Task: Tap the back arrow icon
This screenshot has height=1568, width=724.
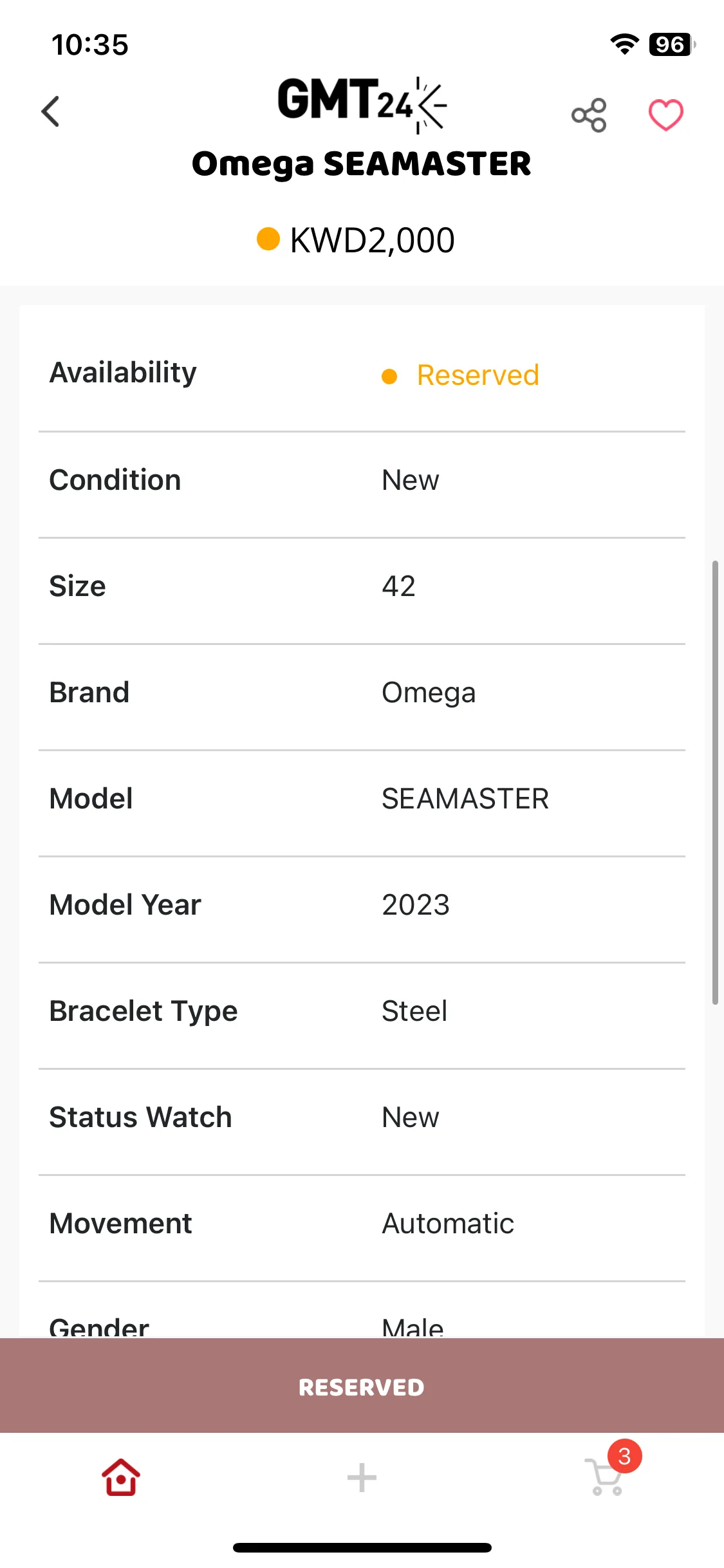Action: pos(50,112)
